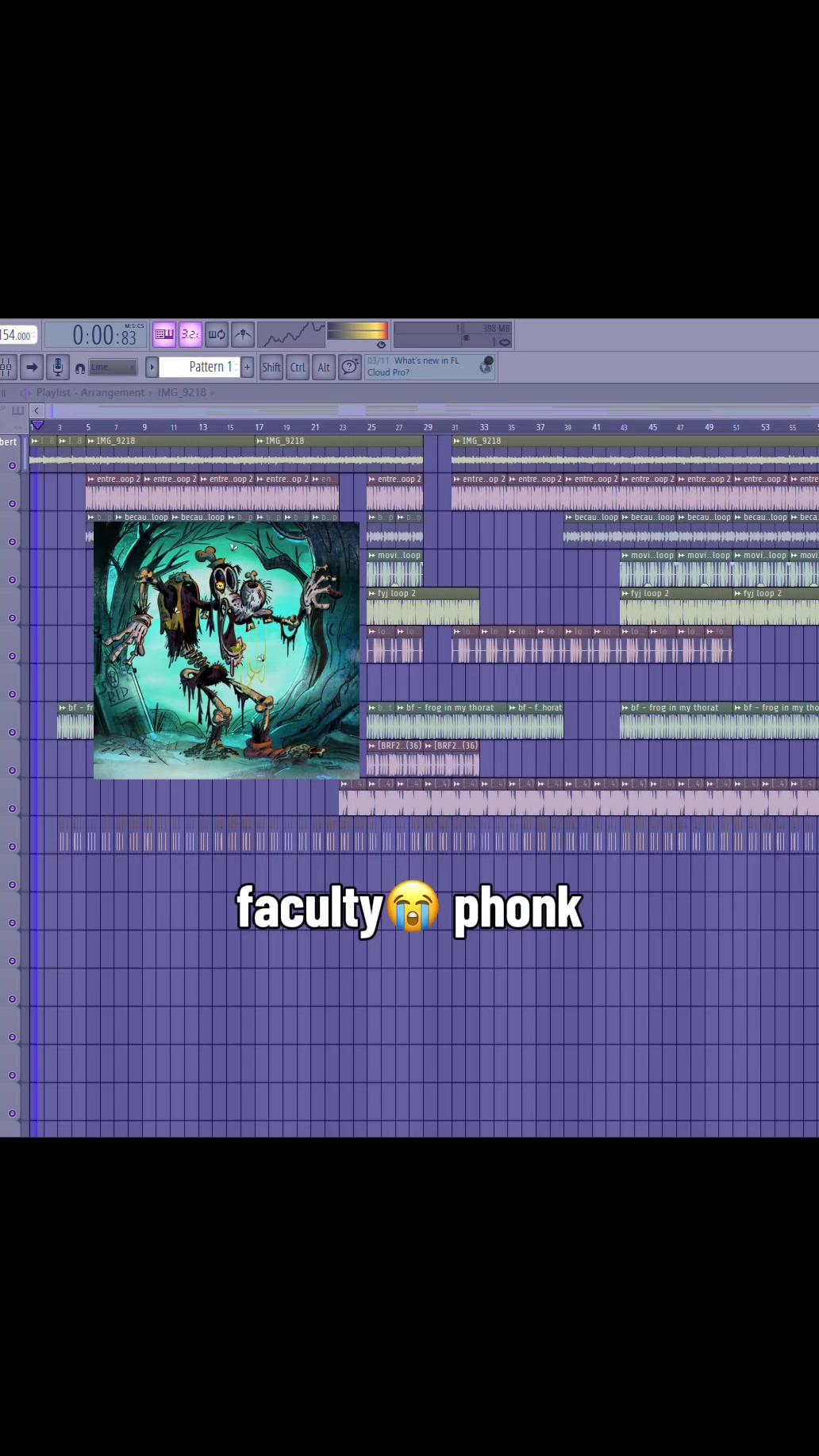Select becau..loop clip at bar 39
Viewport: 819px width, 1456px height.
pos(591,530)
